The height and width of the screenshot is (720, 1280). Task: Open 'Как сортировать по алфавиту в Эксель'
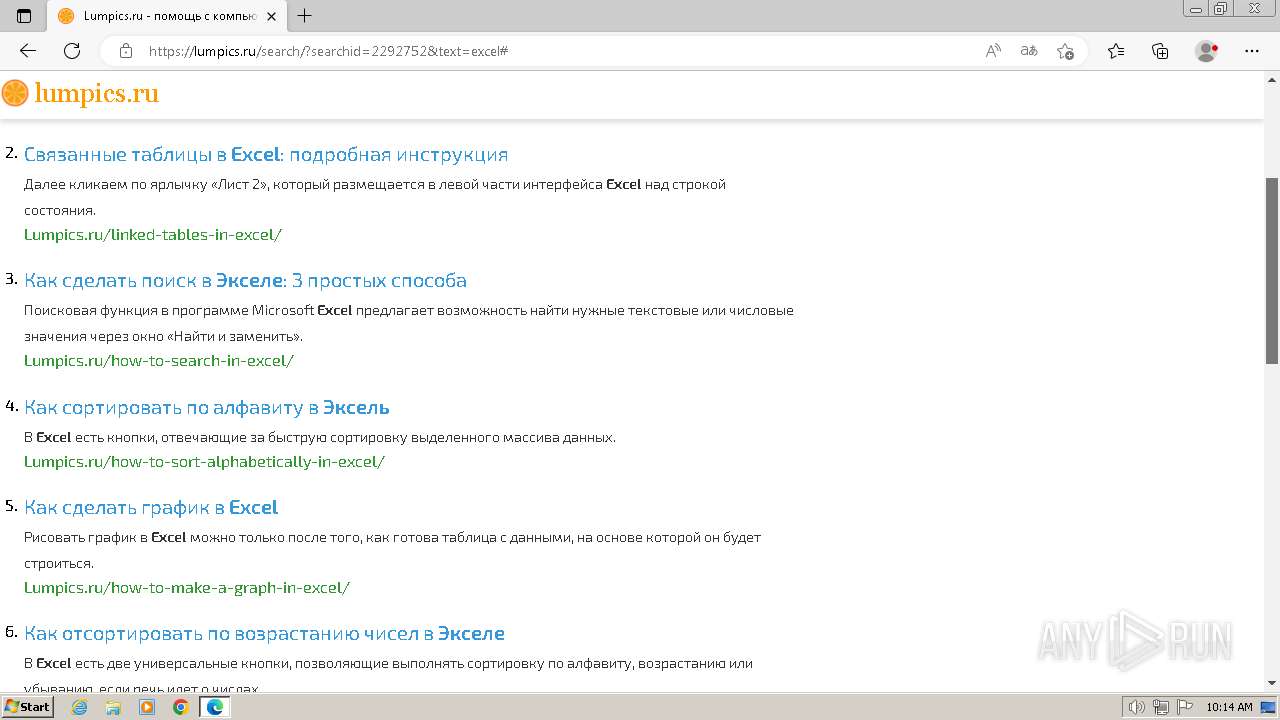207,407
